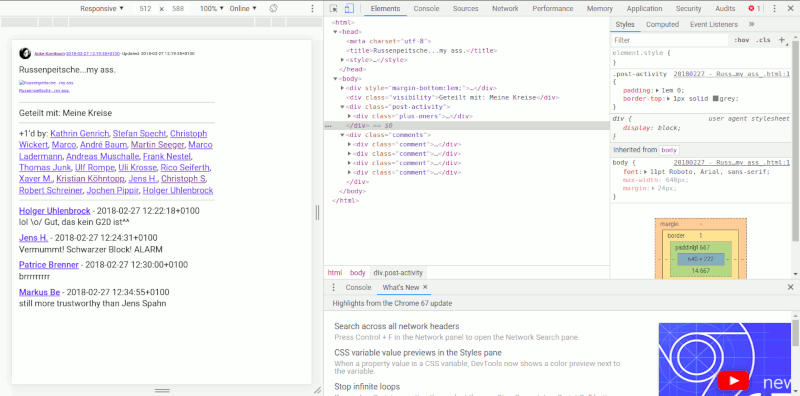This screenshot has width=800, height=396.
Task: Click the viewport height field 588
Action: (x=178, y=9)
